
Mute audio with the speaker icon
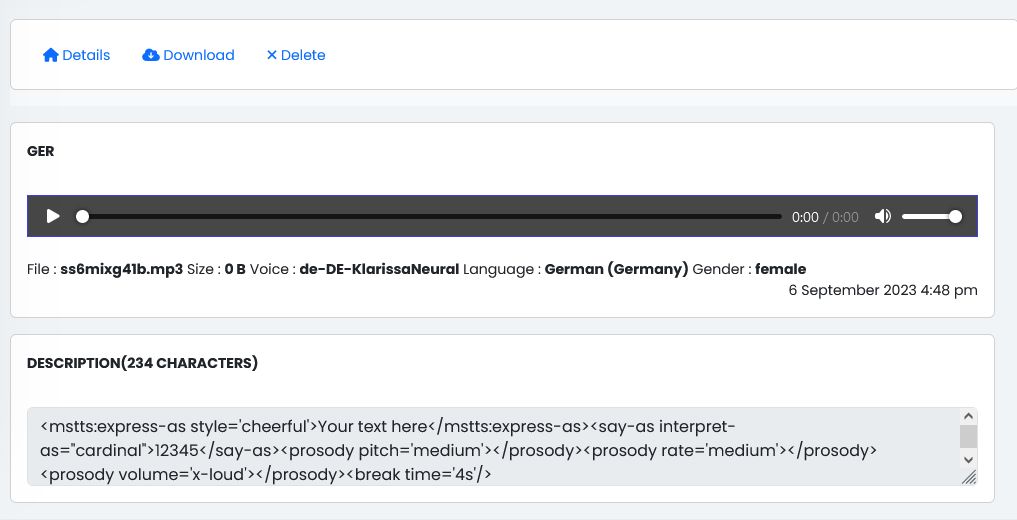pyautogui.click(x=882, y=216)
